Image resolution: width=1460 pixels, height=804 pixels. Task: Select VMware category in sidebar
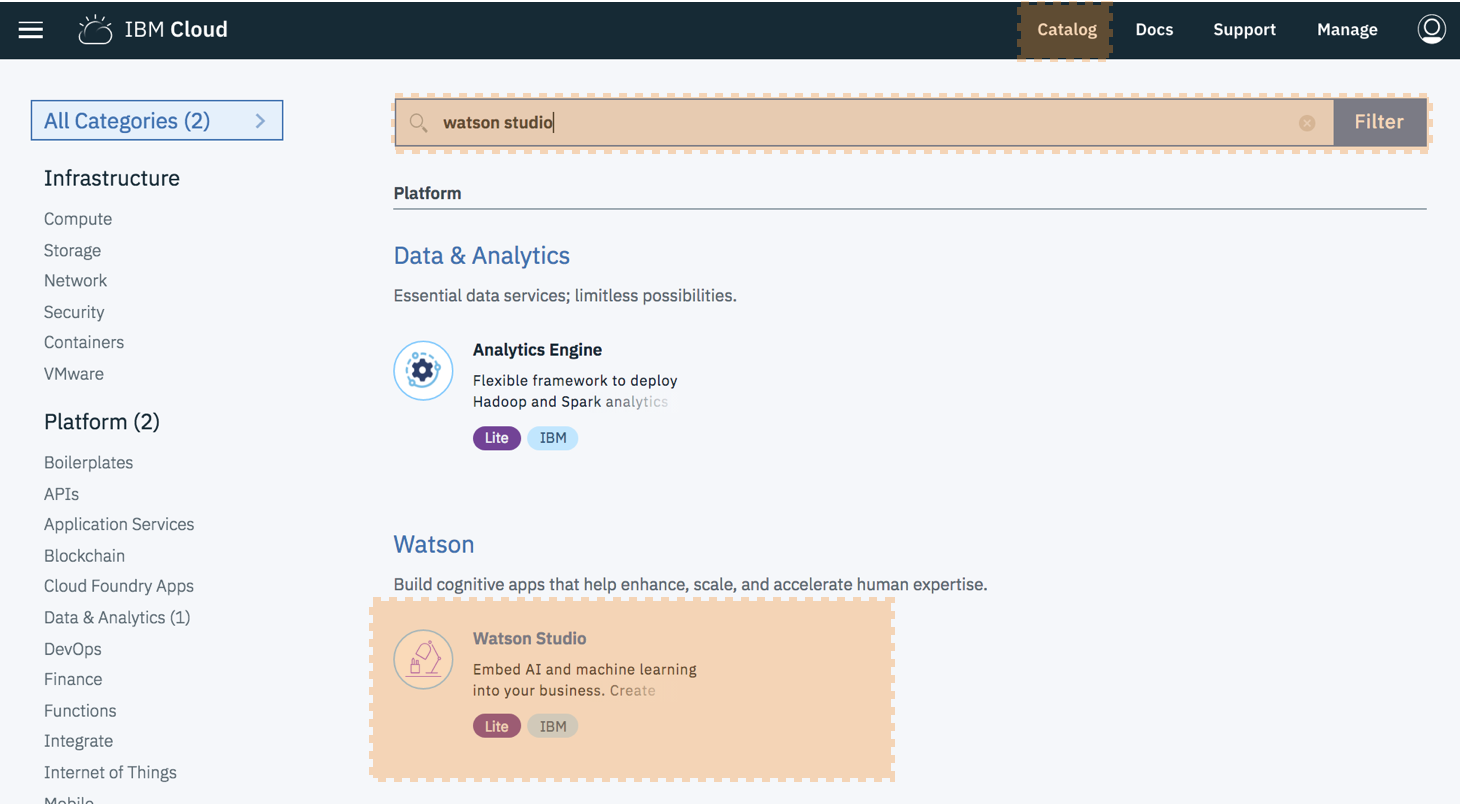[x=74, y=374]
